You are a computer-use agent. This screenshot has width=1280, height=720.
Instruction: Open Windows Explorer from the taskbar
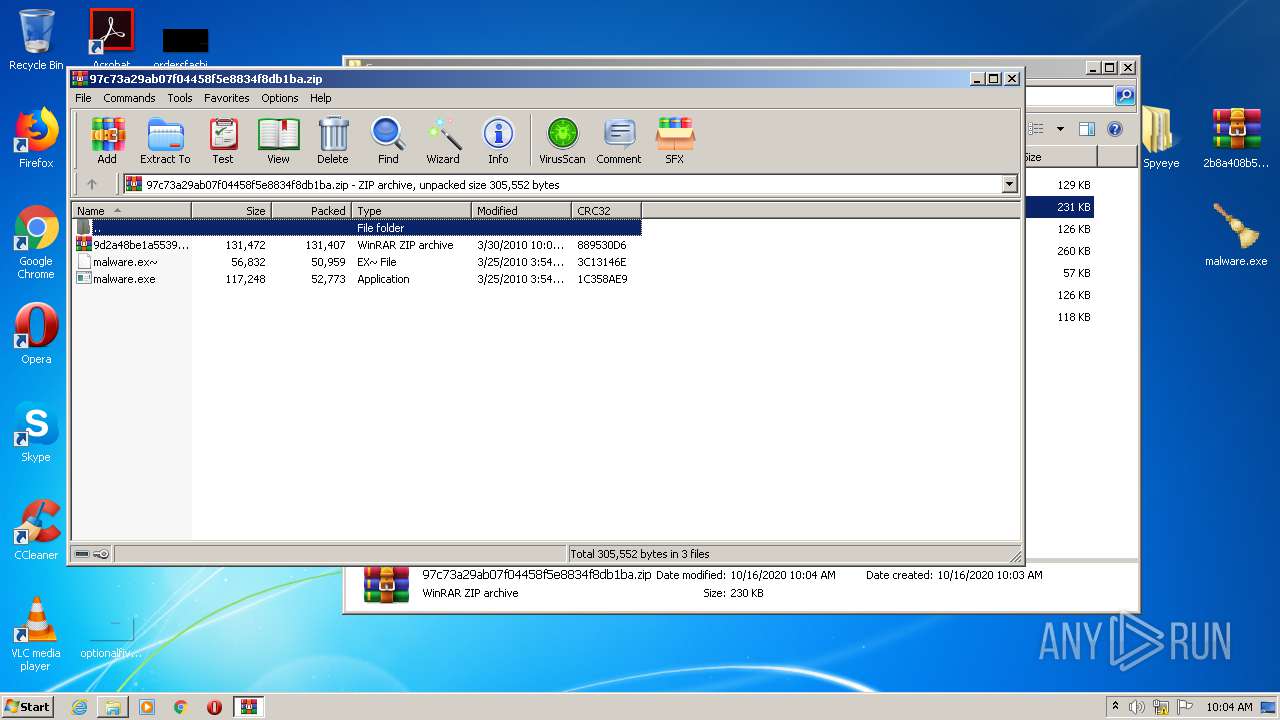point(113,707)
